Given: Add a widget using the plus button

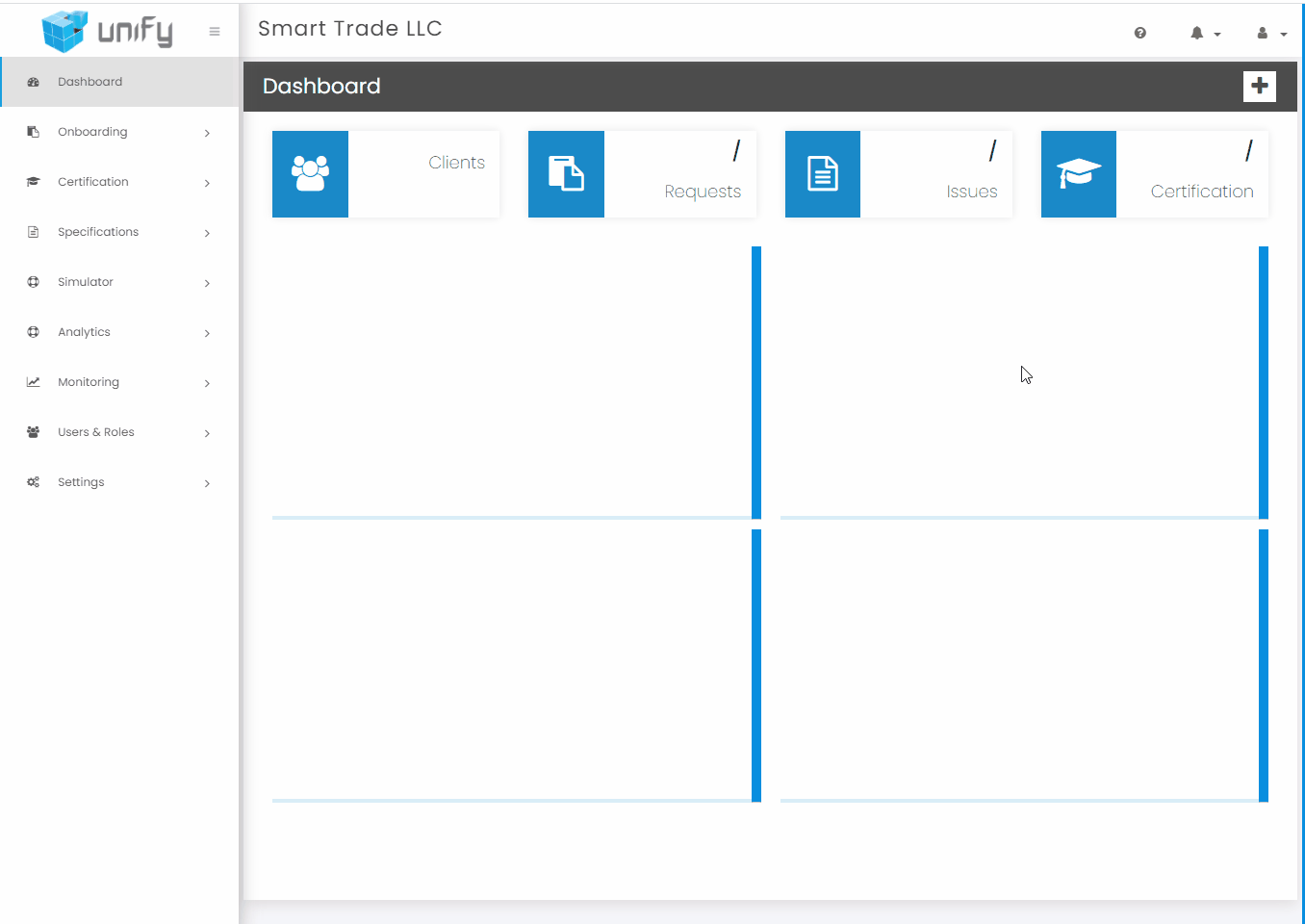Looking at the screenshot, I should tap(1259, 86).
